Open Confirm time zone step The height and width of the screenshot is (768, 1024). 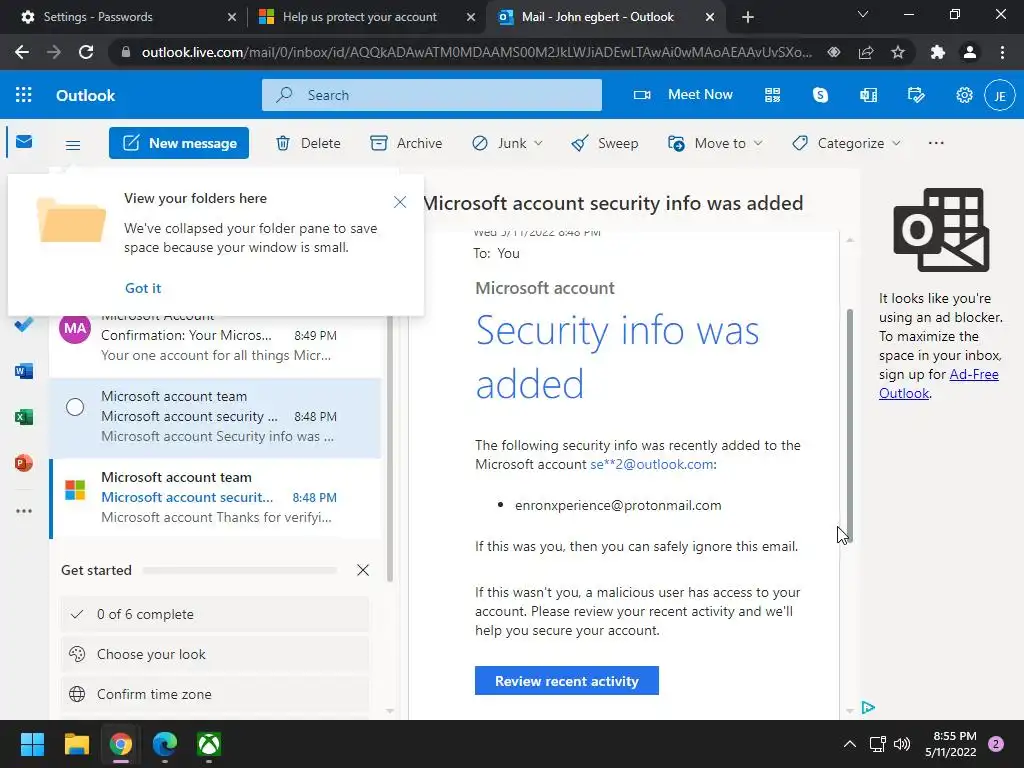[x=215, y=694]
